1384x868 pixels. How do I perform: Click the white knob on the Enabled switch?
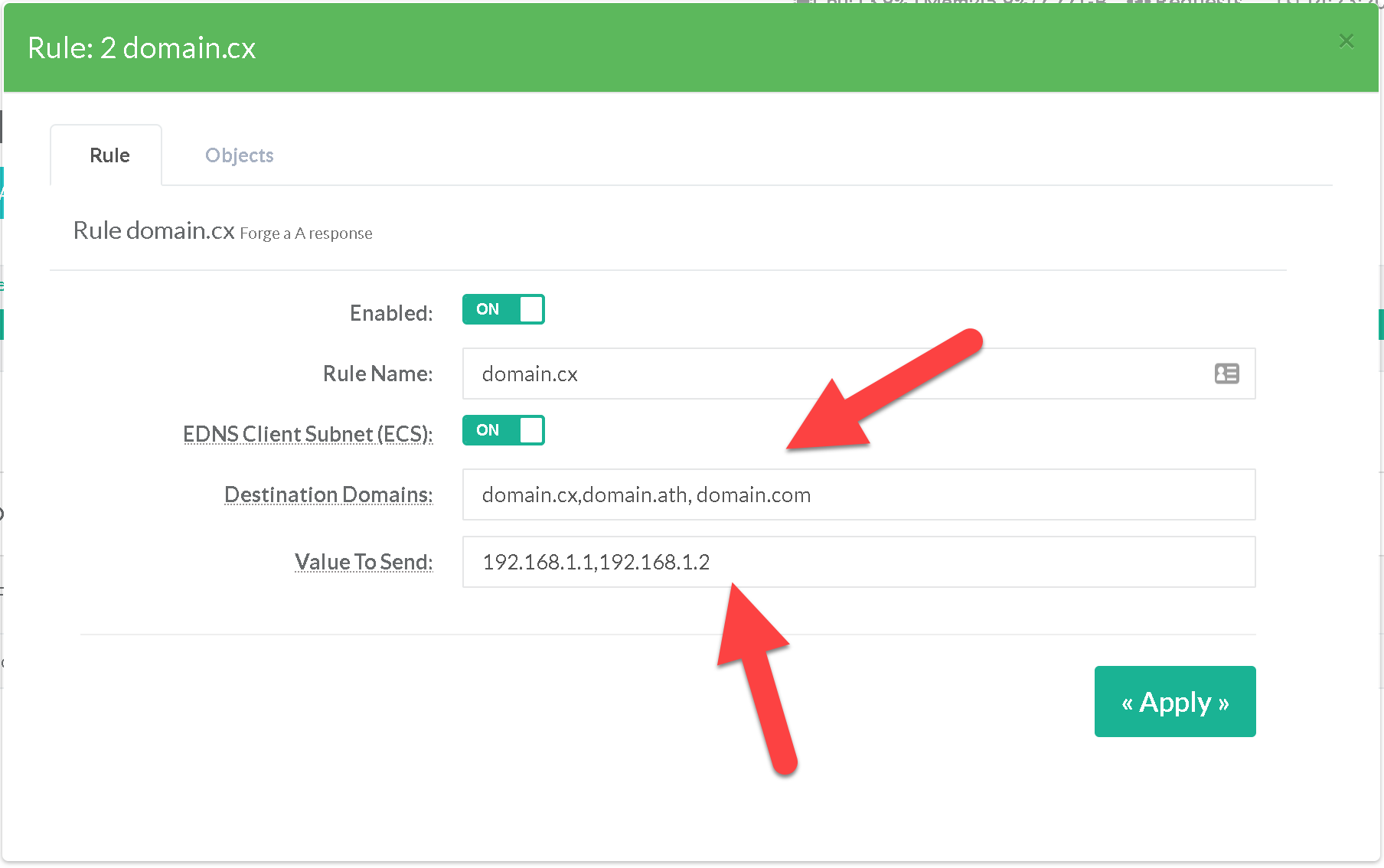pos(530,309)
